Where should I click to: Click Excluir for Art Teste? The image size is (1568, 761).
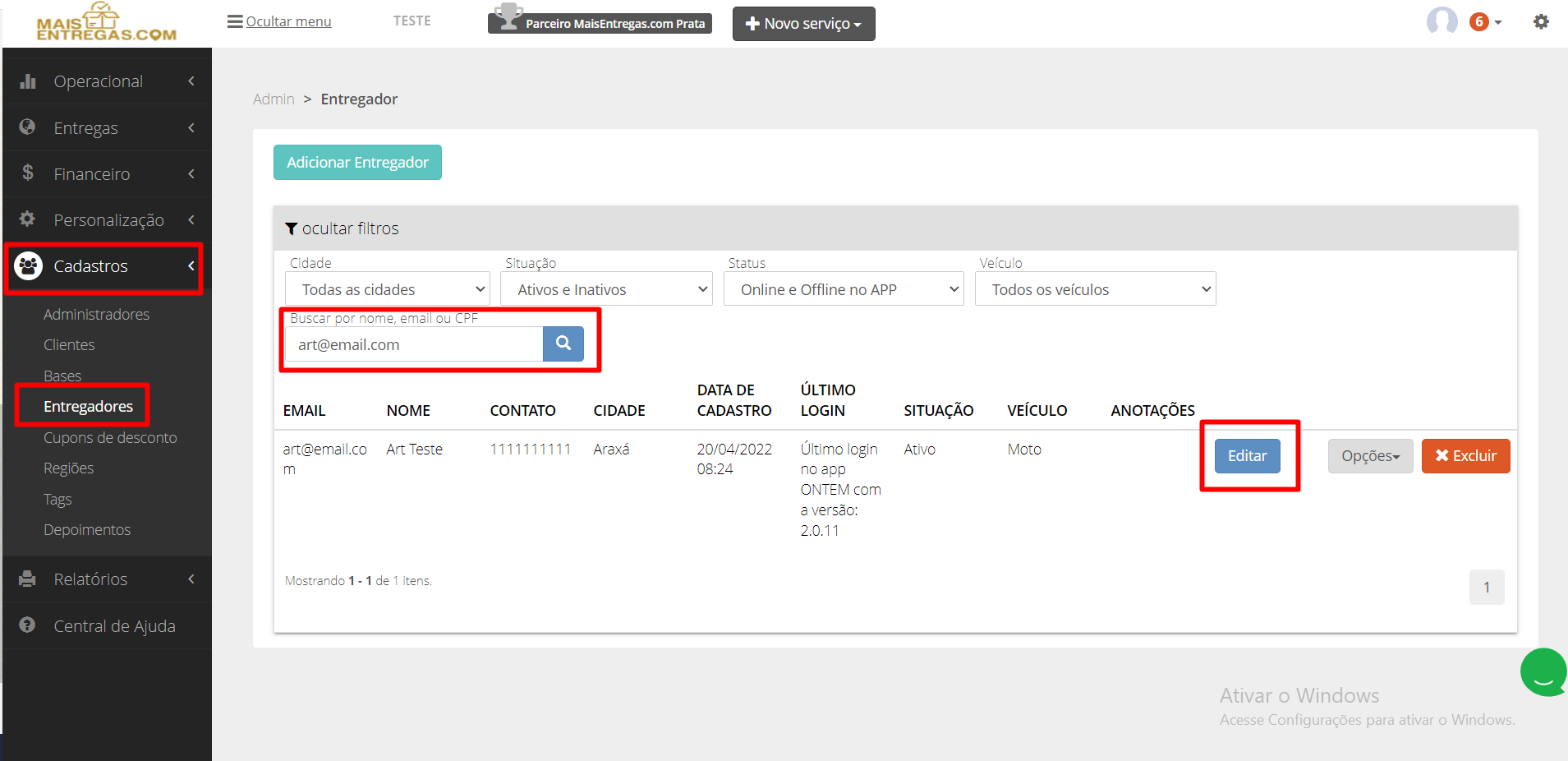[x=1465, y=456]
